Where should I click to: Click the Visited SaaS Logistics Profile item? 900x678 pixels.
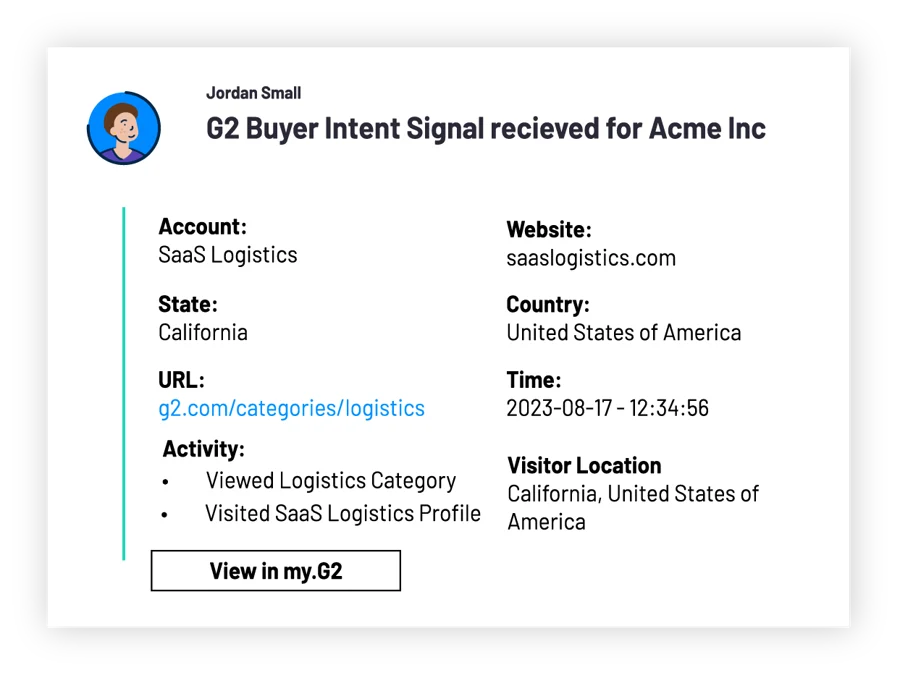[343, 513]
